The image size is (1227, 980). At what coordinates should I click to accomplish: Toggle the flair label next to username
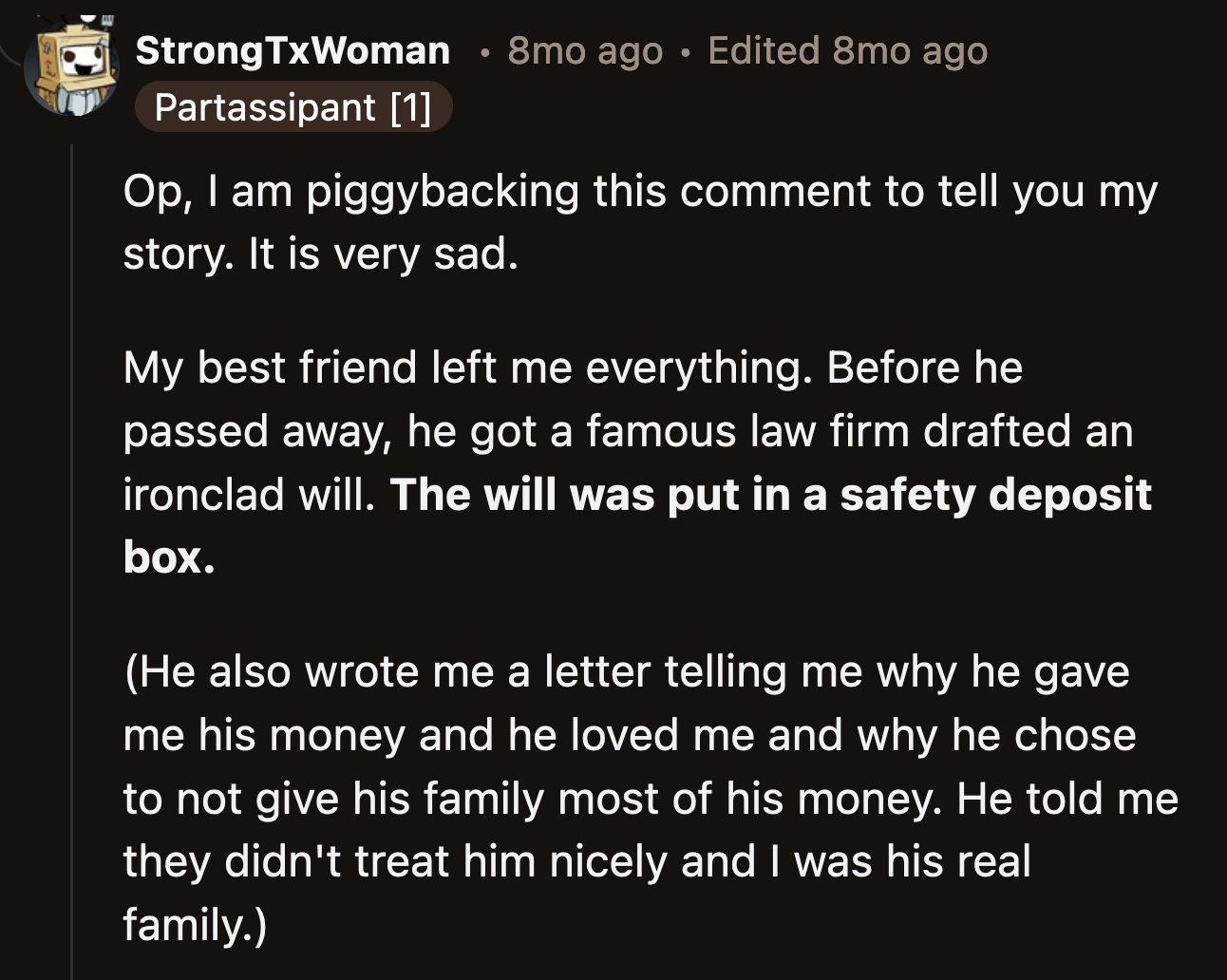coord(294,108)
